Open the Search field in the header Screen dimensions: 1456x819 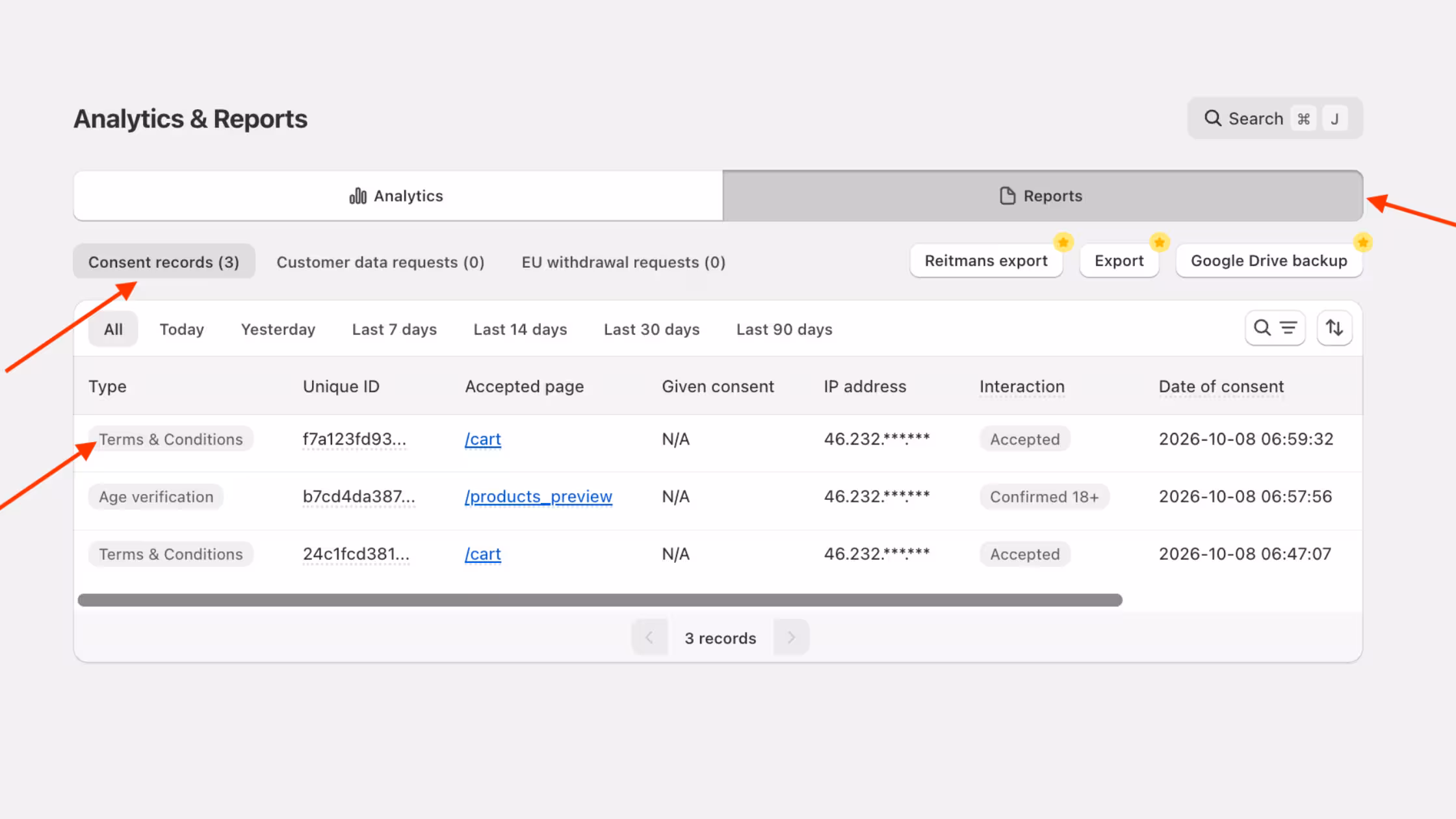tap(1275, 118)
